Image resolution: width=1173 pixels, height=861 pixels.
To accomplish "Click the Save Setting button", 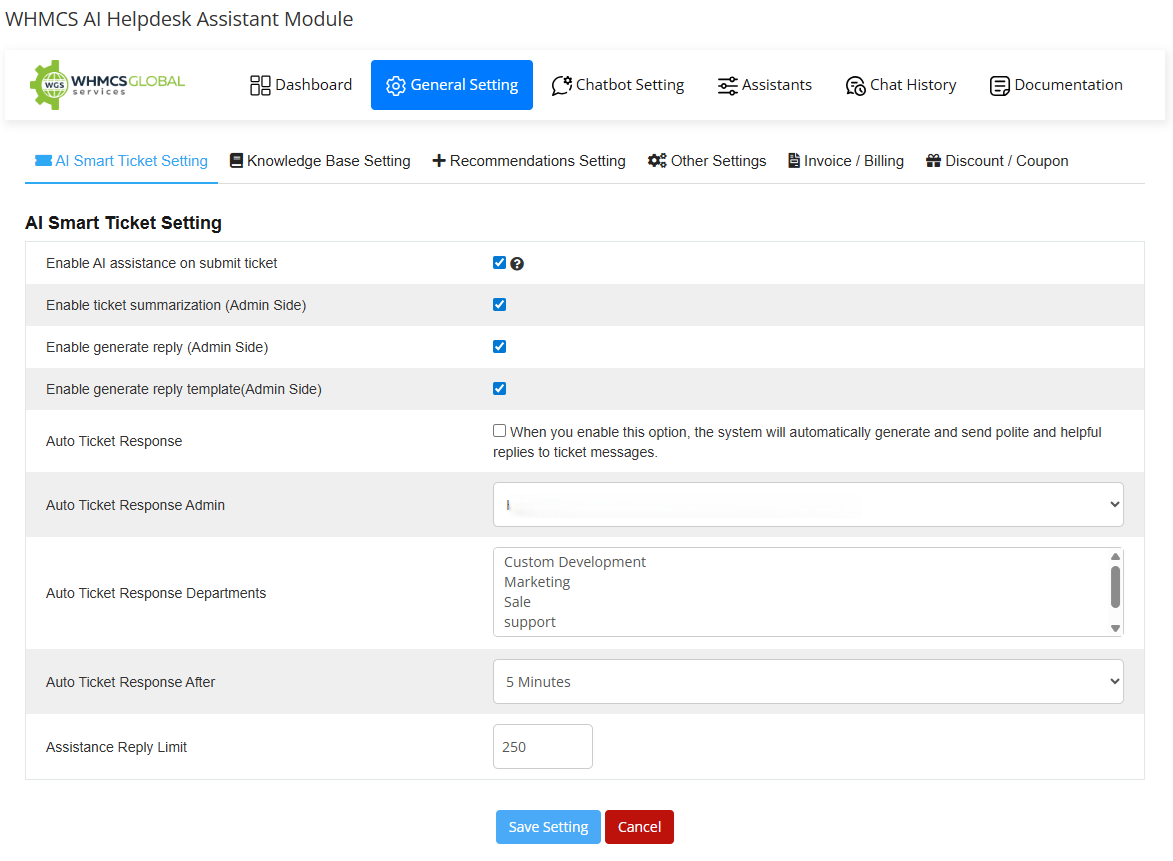I will pyautogui.click(x=548, y=827).
